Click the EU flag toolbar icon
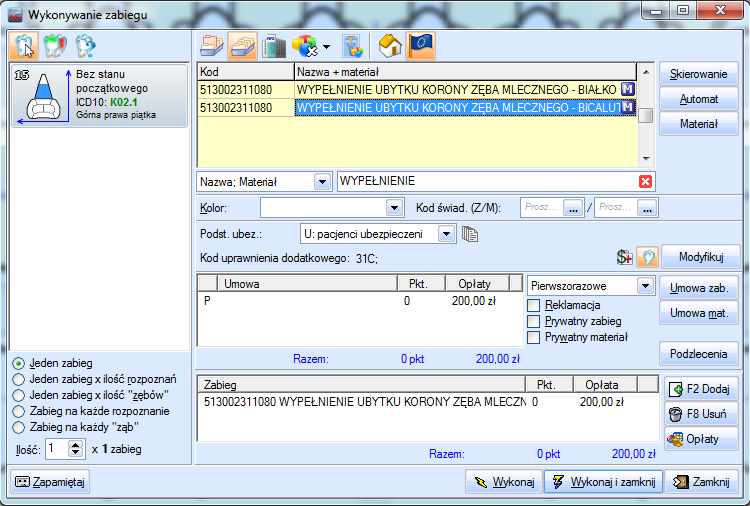750x506 pixels. pos(421,45)
